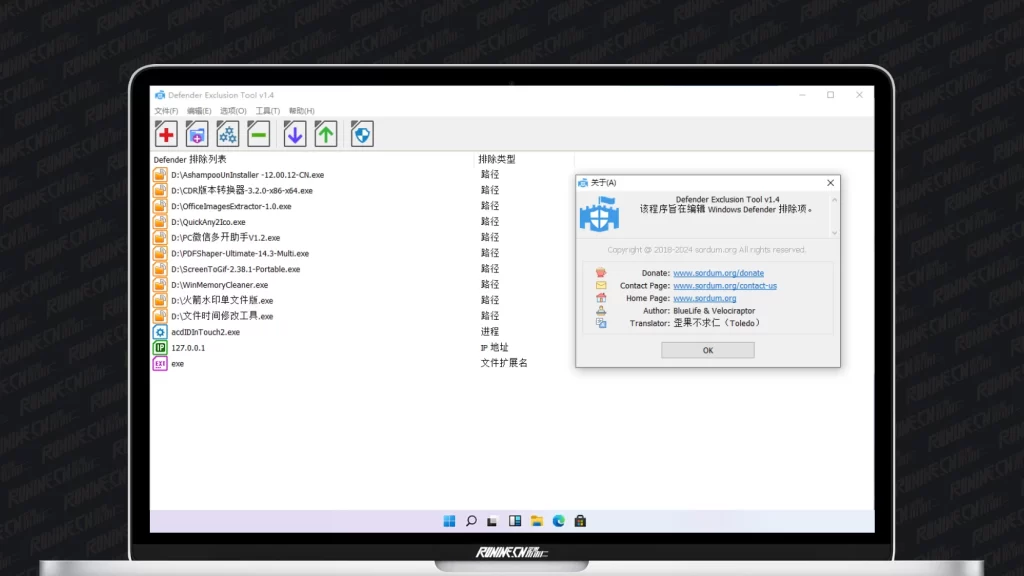The image size is (1024, 576).
Task: Open the 工具(T) menu
Action: point(267,111)
